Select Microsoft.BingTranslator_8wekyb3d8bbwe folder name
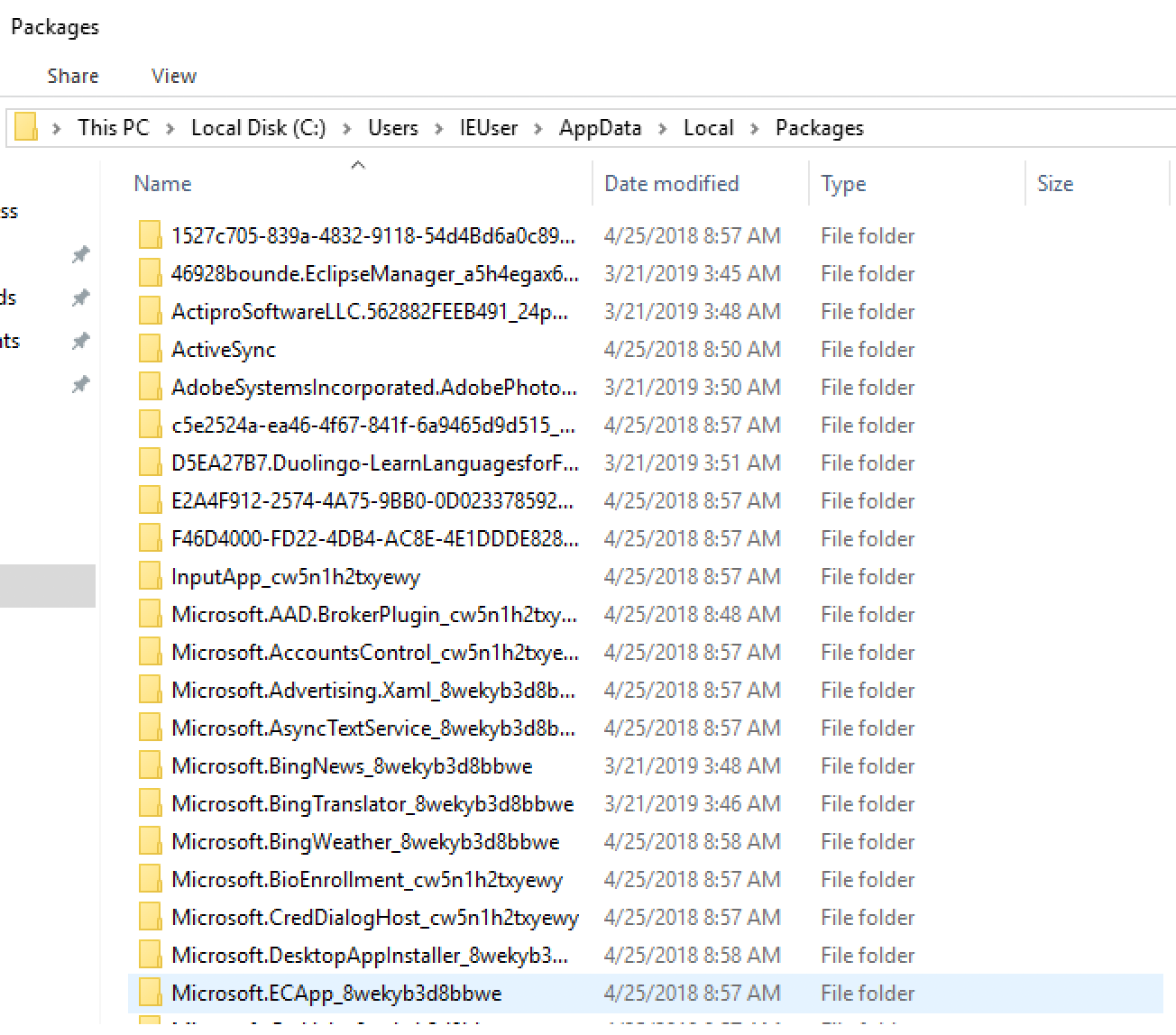 click(372, 804)
